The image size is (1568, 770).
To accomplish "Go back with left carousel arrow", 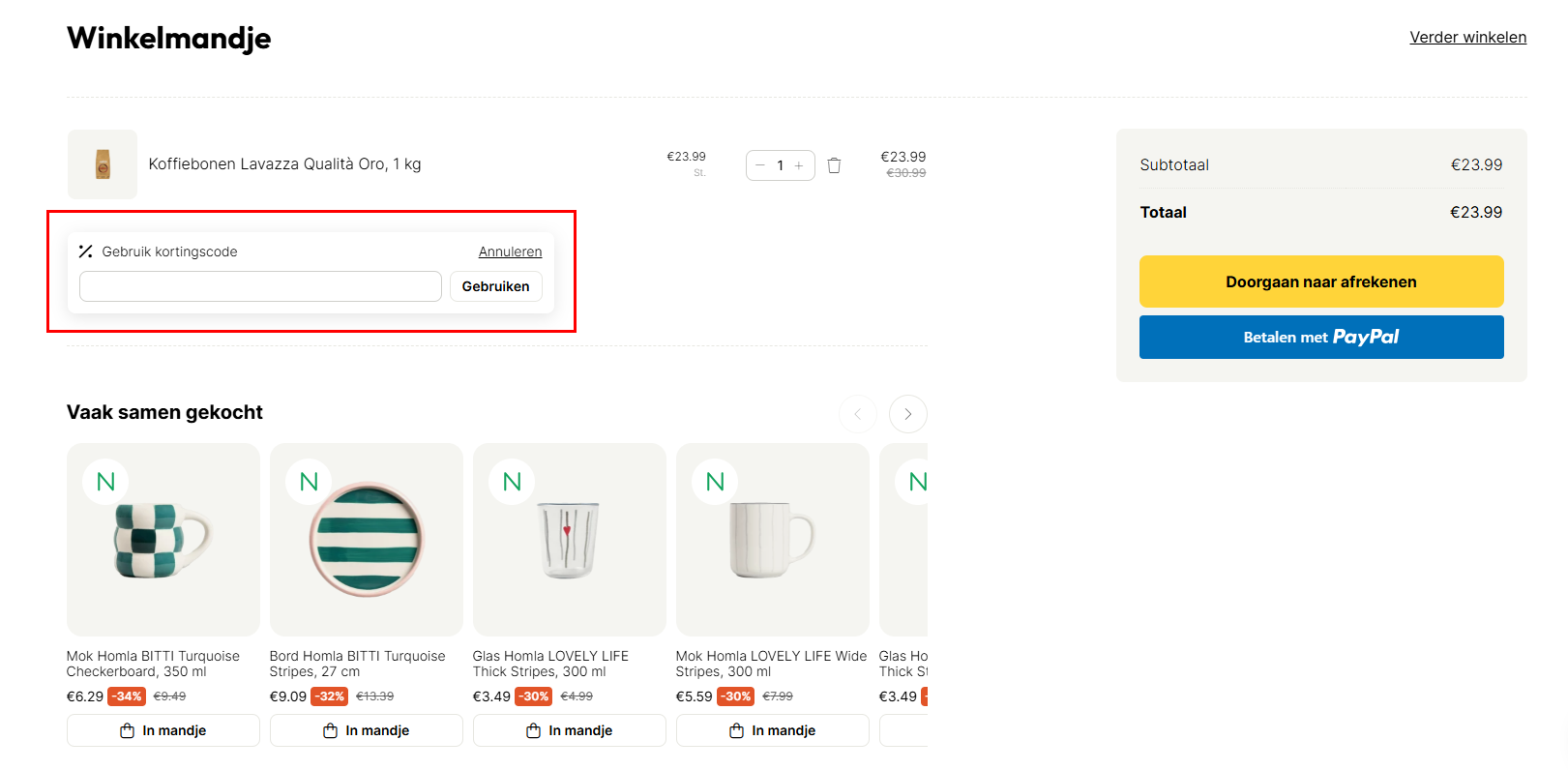I will 857,414.
